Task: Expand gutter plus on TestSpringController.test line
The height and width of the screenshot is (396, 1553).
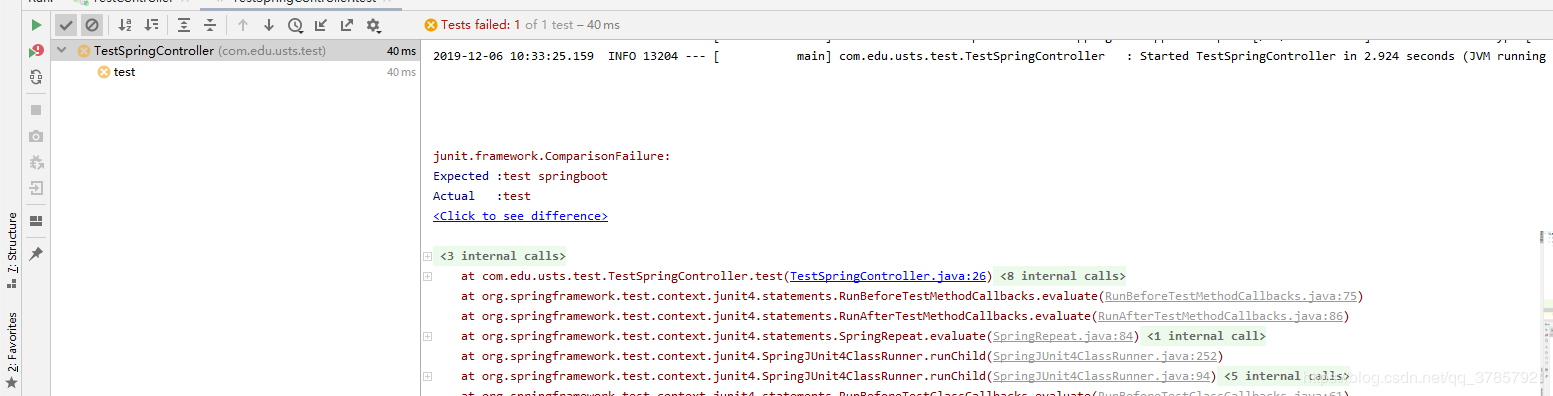Action: coord(427,276)
